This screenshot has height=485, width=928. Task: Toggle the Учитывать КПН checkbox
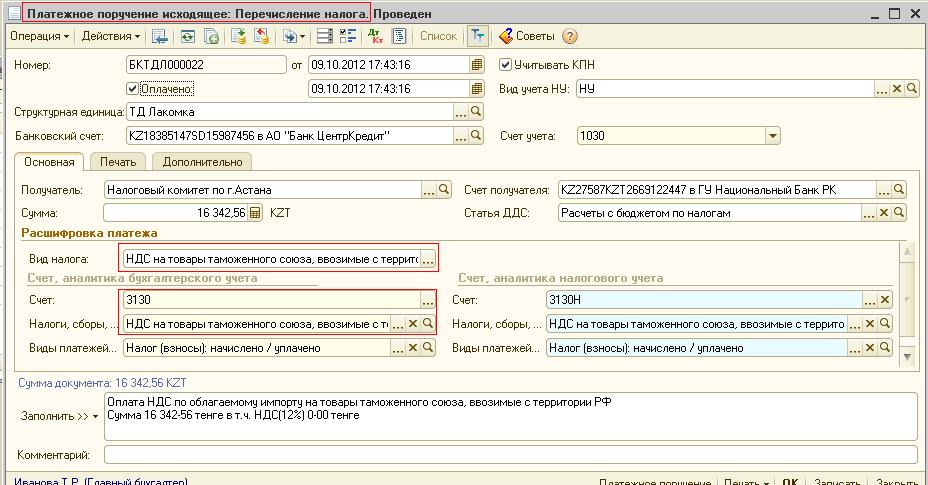[x=506, y=65]
